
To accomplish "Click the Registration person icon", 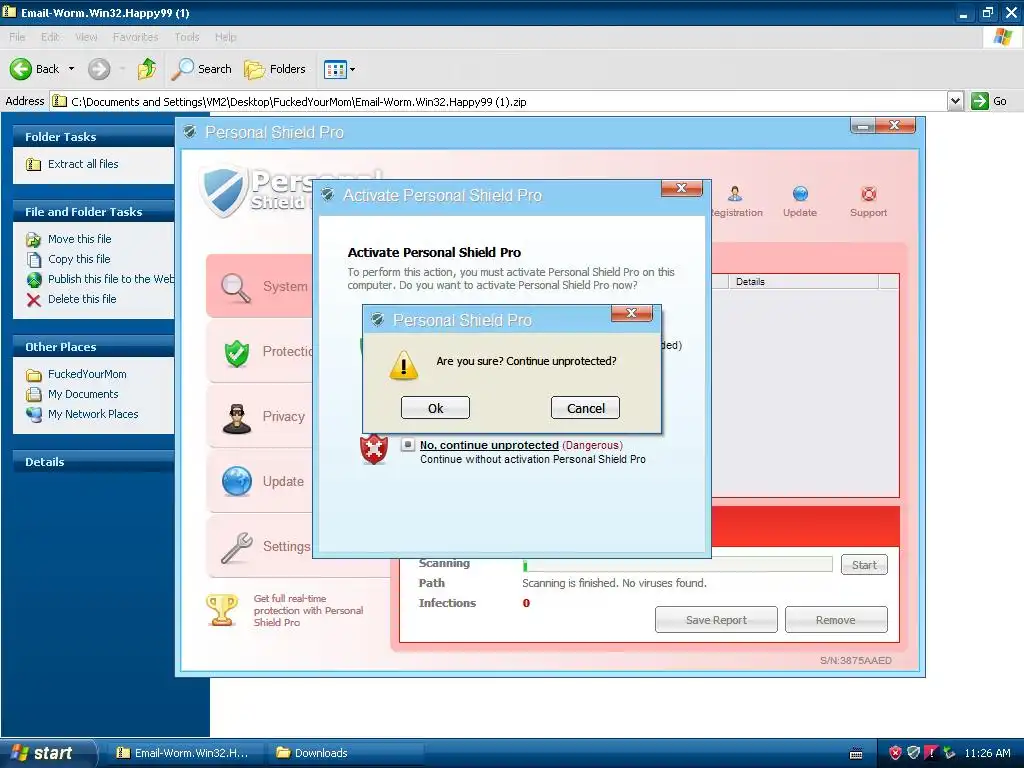I will coord(735,193).
